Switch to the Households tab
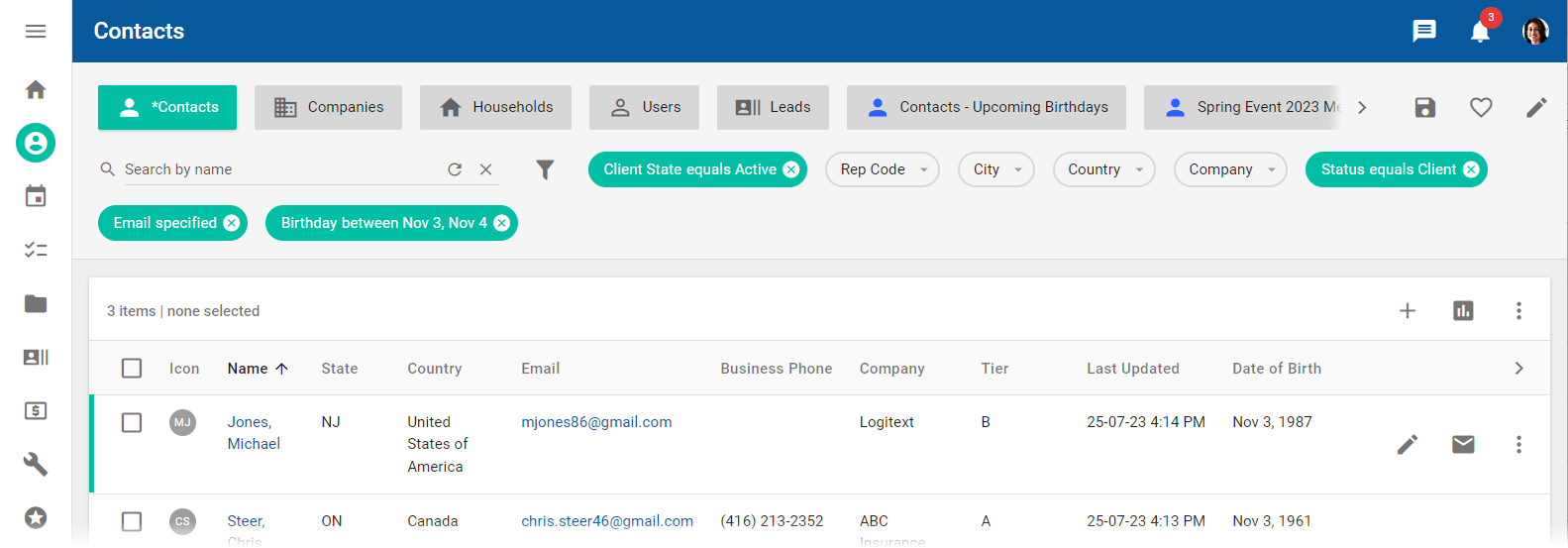This screenshot has height=548, width=1568. click(x=495, y=107)
